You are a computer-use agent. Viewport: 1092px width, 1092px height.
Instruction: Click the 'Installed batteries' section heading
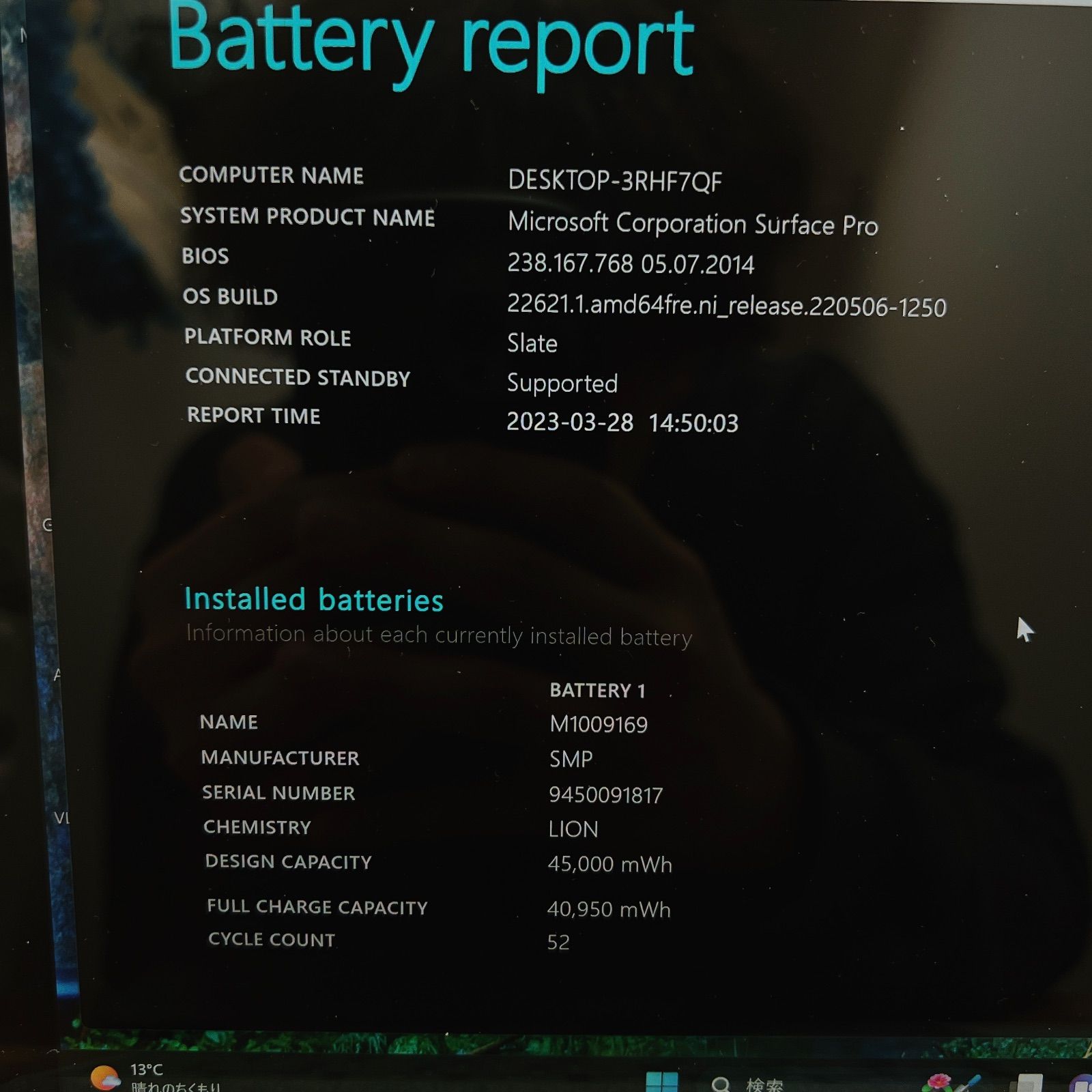(x=314, y=599)
